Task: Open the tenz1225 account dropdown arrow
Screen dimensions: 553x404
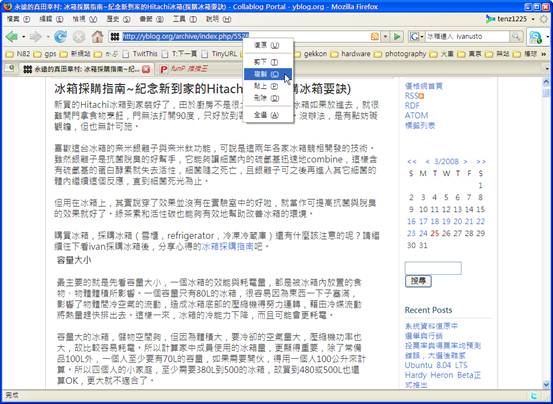Action: 533,19
